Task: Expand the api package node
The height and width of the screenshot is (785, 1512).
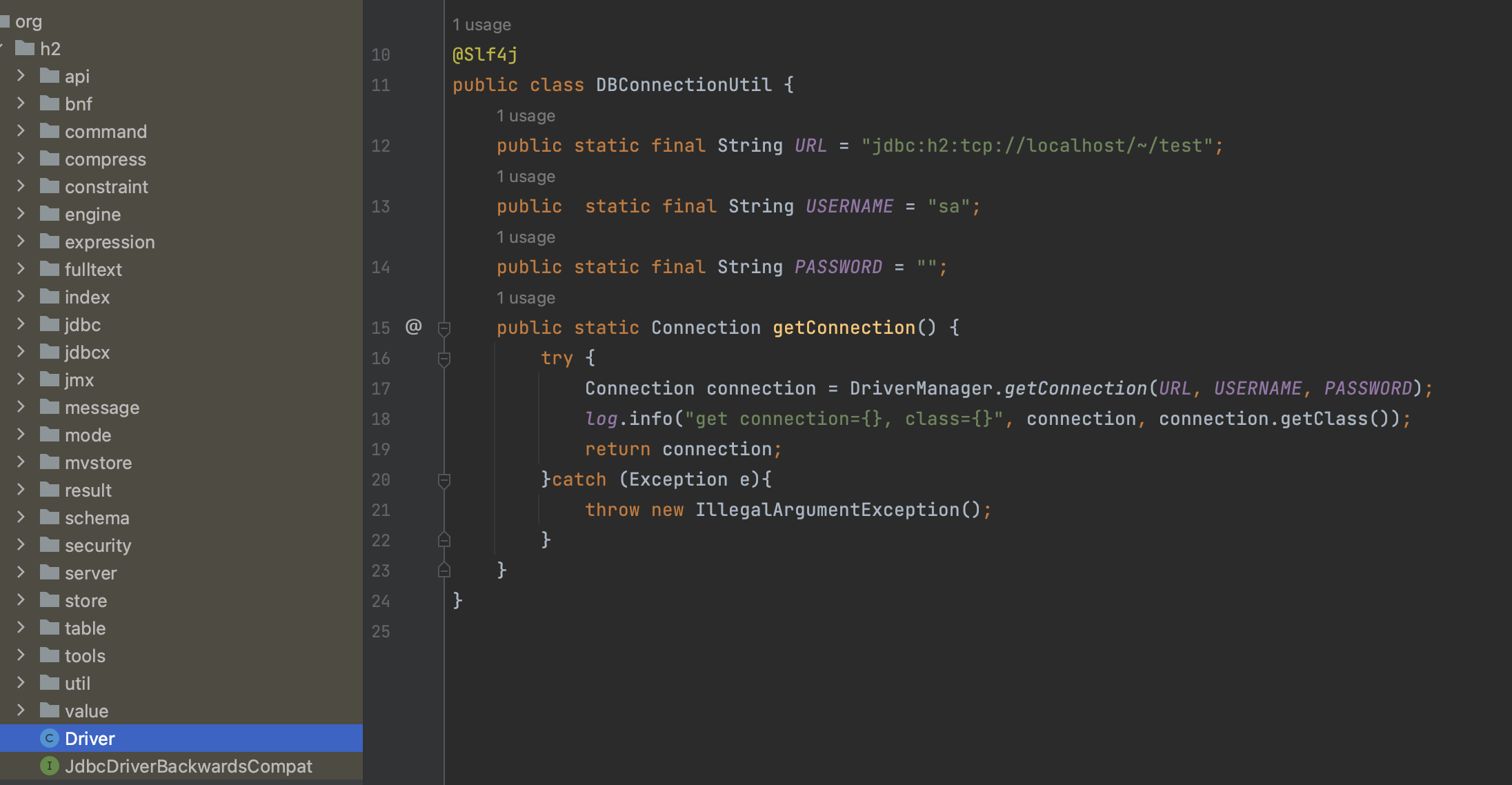Action: tap(21, 76)
